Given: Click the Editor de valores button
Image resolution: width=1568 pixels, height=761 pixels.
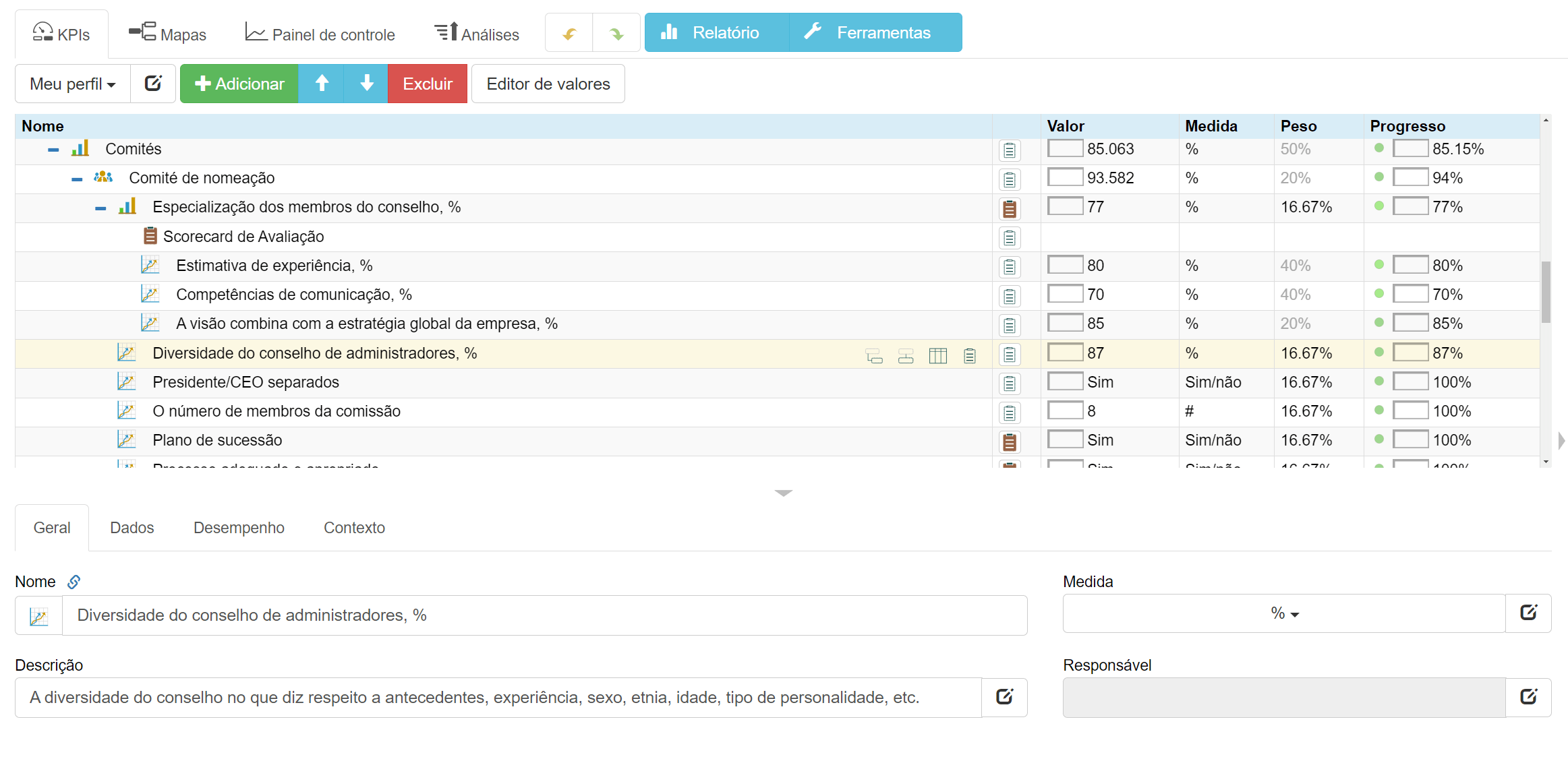Looking at the screenshot, I should click(x=548, y=83).
